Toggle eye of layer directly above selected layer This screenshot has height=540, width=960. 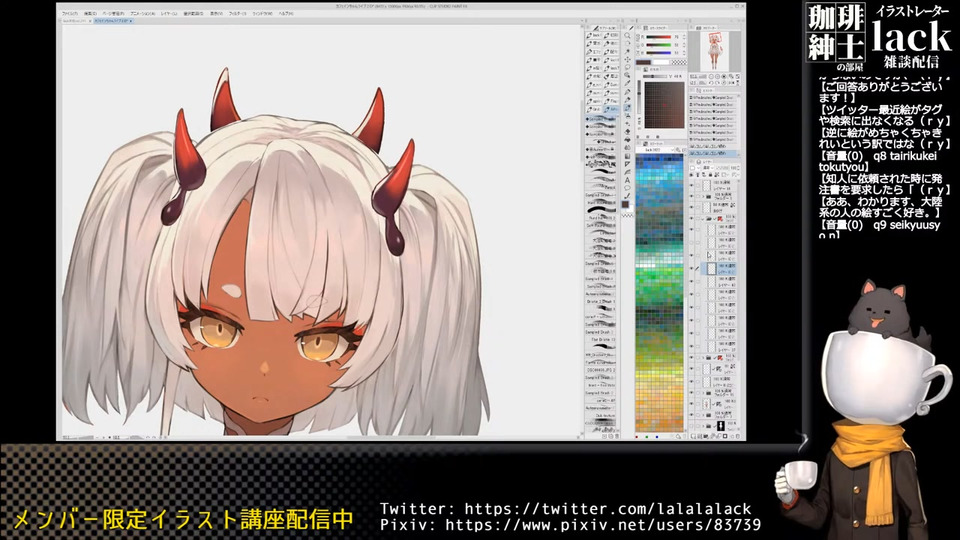point(692,255)
